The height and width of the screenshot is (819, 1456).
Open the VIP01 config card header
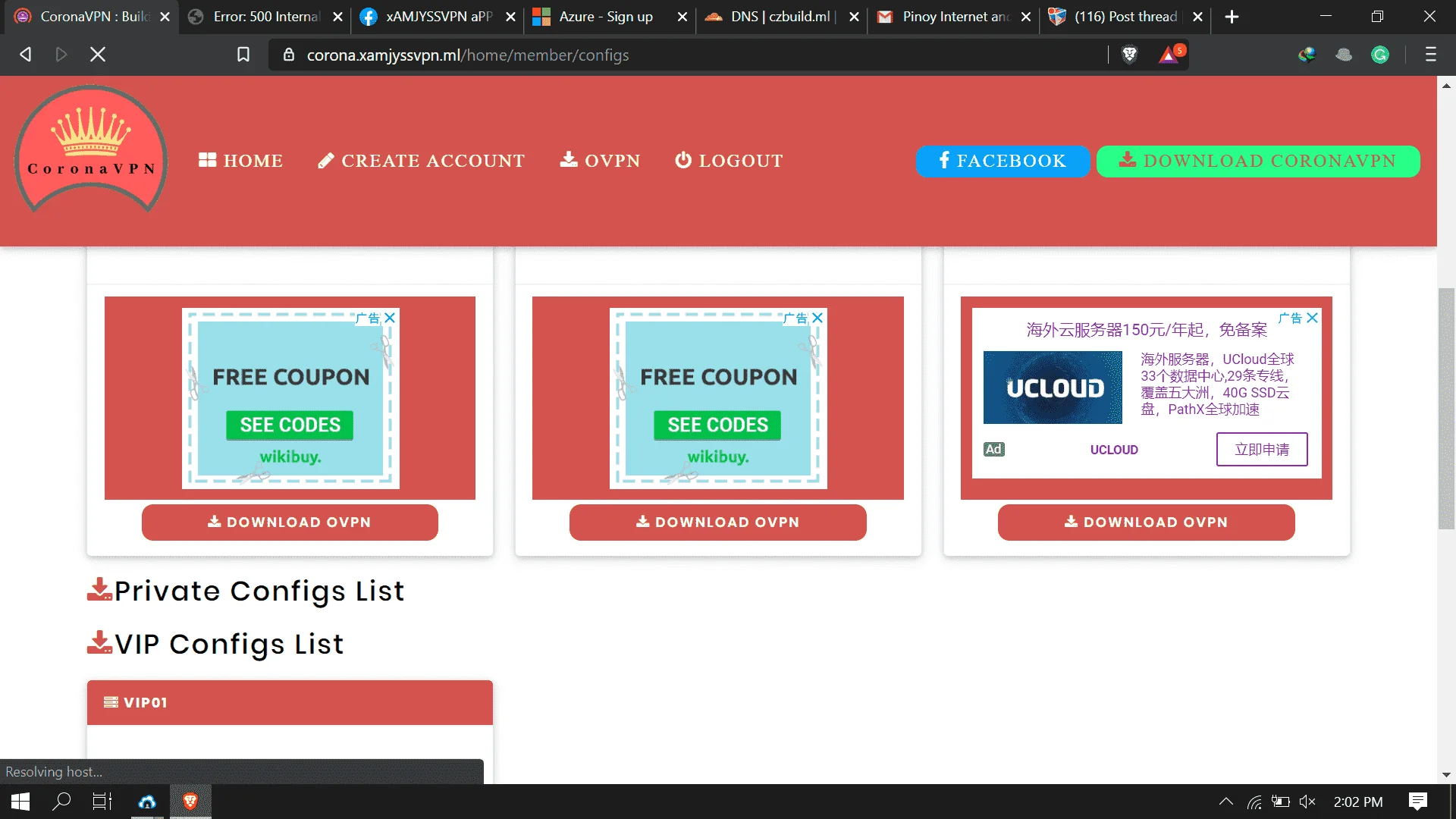click(290, 702)
